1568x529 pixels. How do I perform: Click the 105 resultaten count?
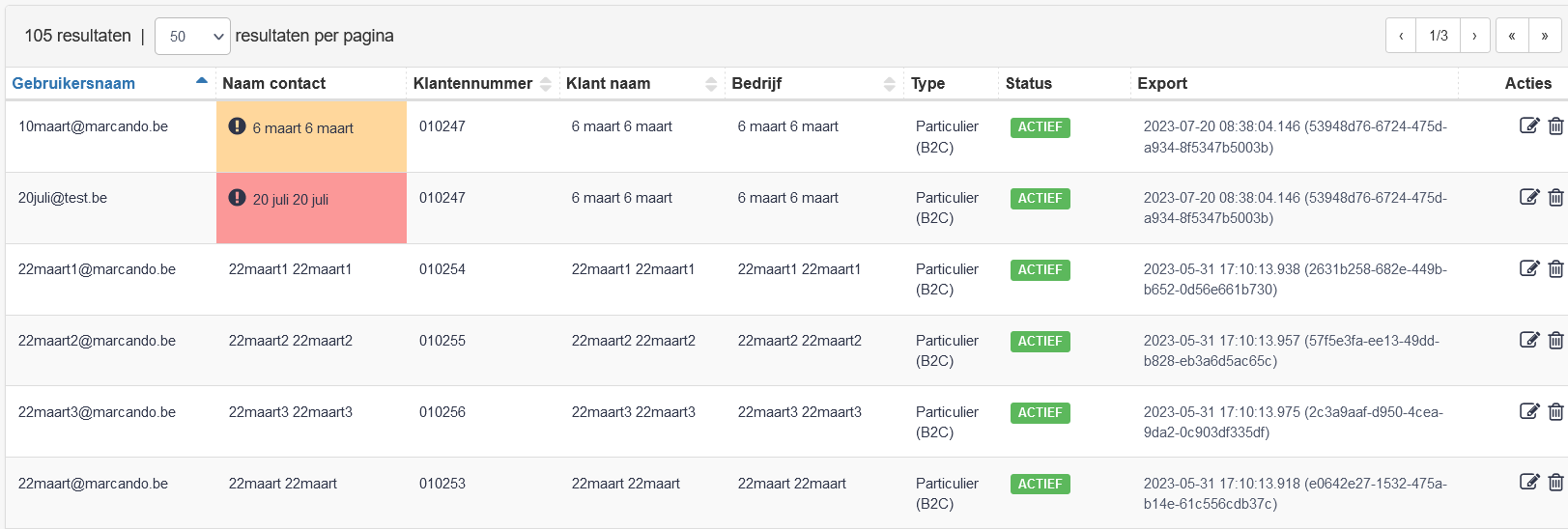tap(77, 36)
